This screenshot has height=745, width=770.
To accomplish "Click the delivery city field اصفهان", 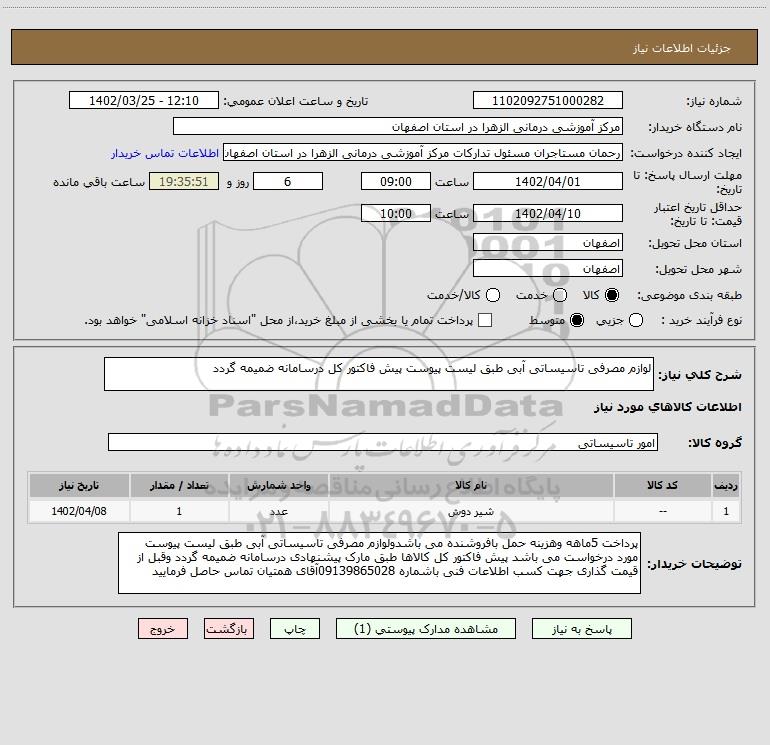I will pos(548,269).
